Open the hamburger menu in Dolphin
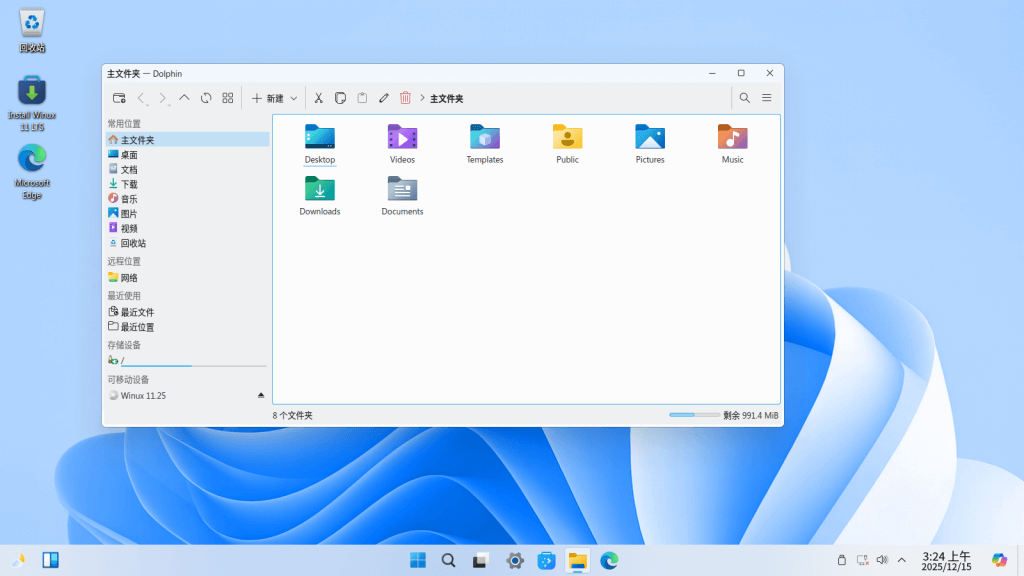The width and height of the screenshot is (1024, 576). 767,98
